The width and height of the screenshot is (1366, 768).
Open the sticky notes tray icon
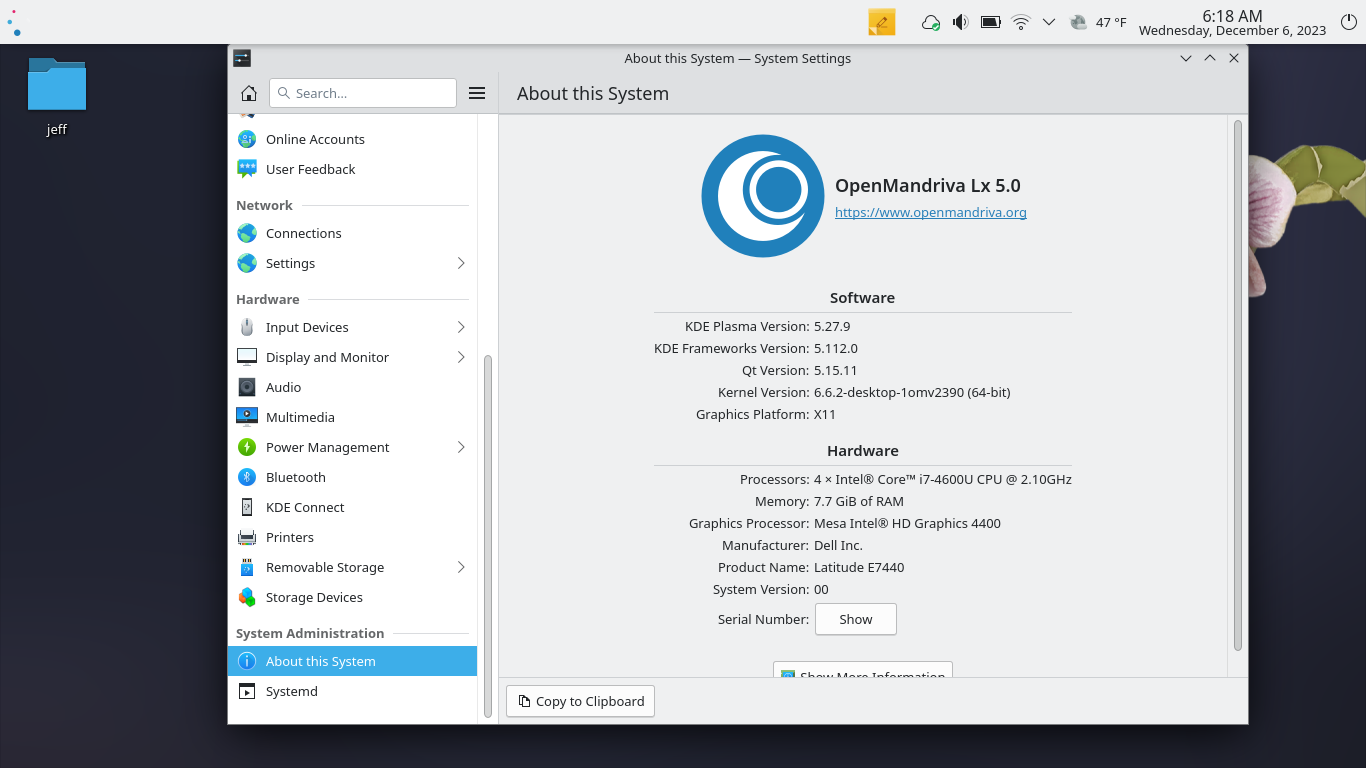(x=881, y=22)
